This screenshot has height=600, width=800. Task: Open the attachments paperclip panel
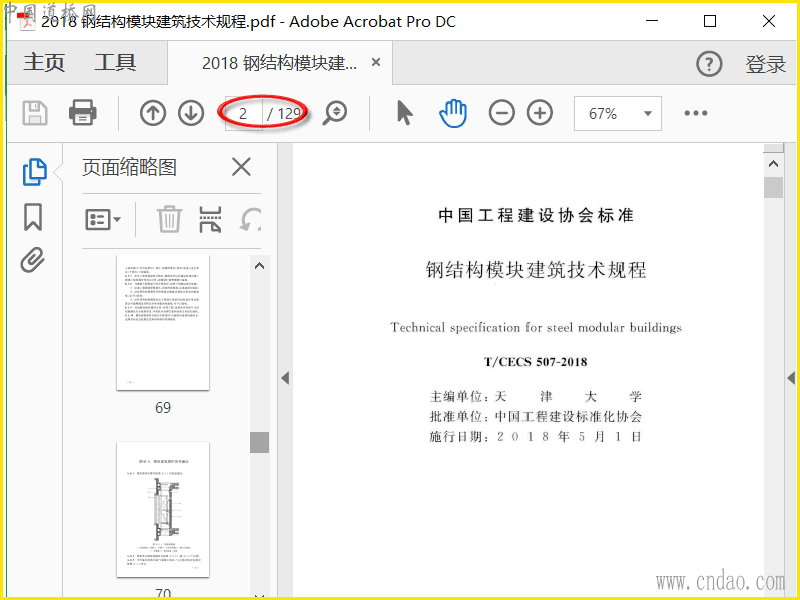(x=33, y=261)
